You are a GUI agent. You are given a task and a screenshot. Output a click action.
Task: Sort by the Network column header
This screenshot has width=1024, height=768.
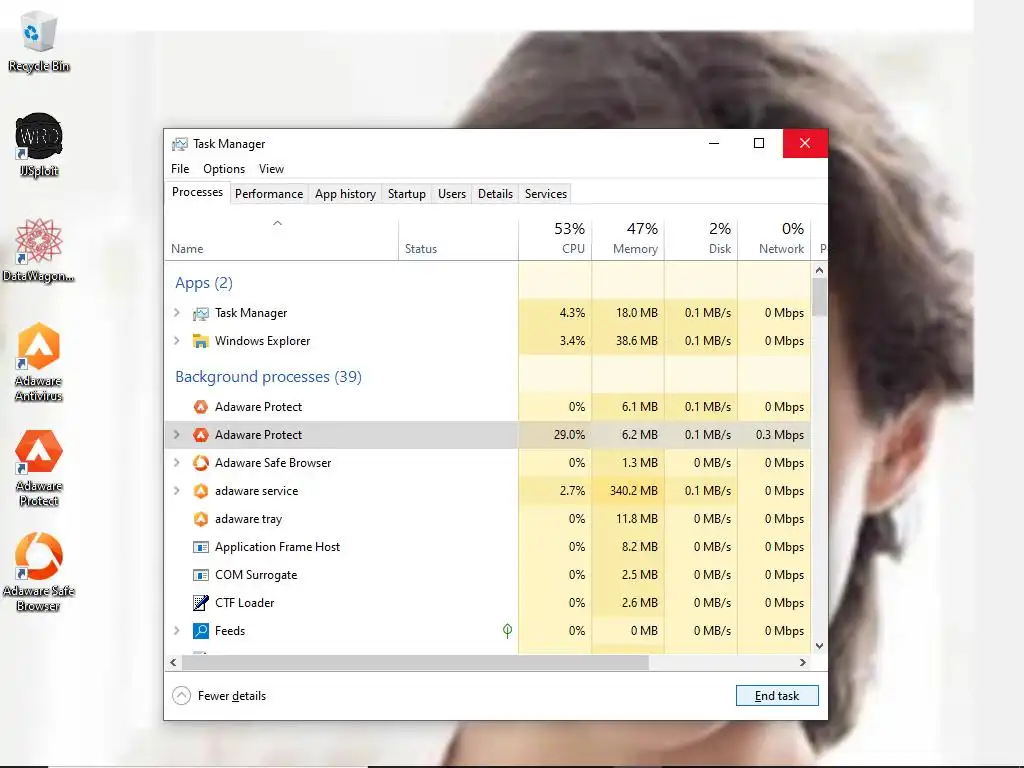pyautogui.click(x=774, y=240)
